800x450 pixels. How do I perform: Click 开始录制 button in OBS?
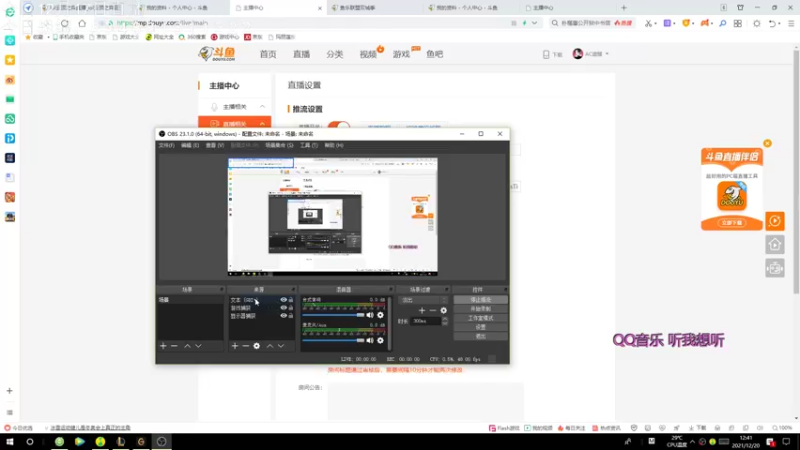[x=480, y=309]
